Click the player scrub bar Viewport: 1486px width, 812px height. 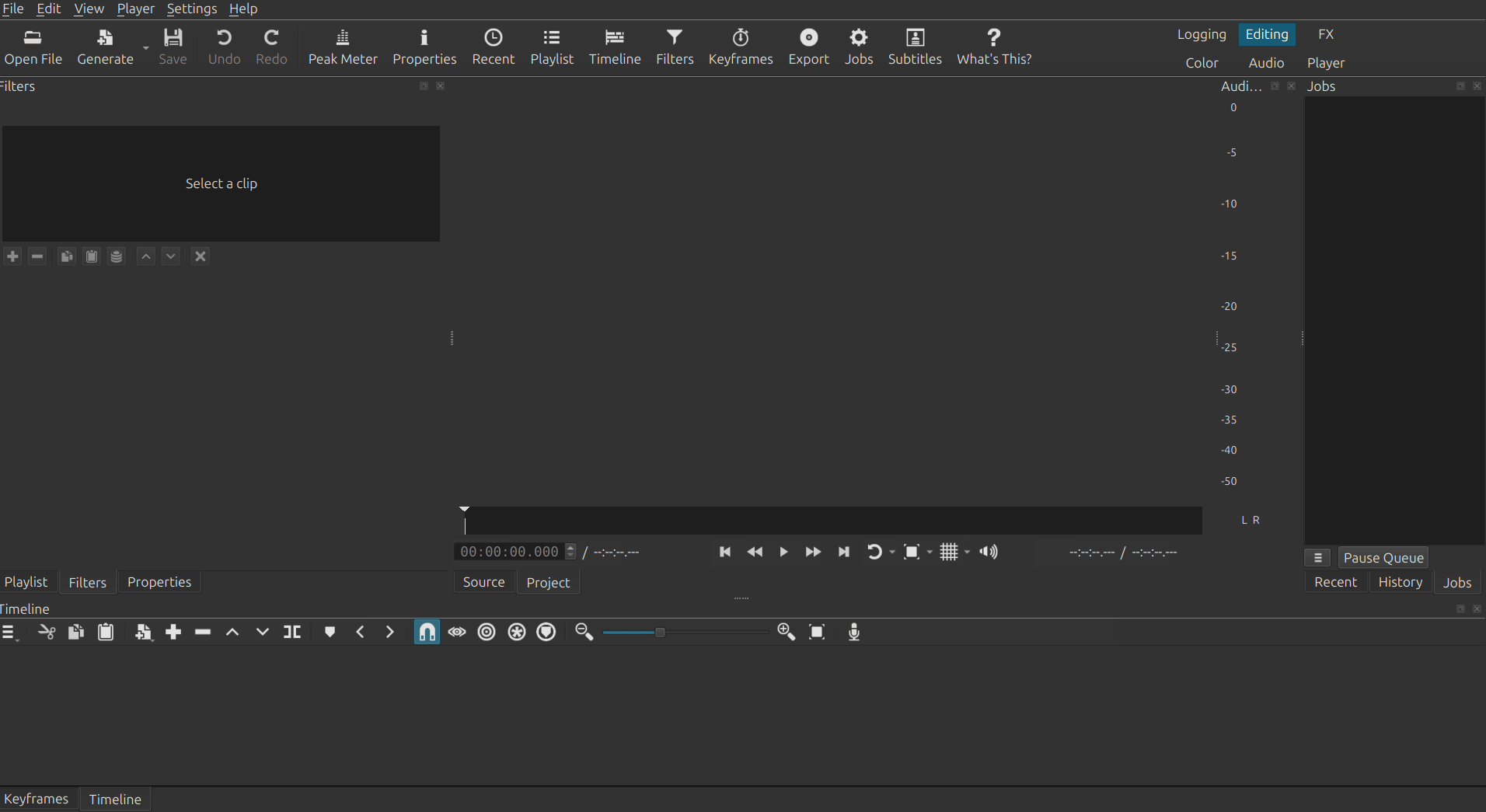832,521
